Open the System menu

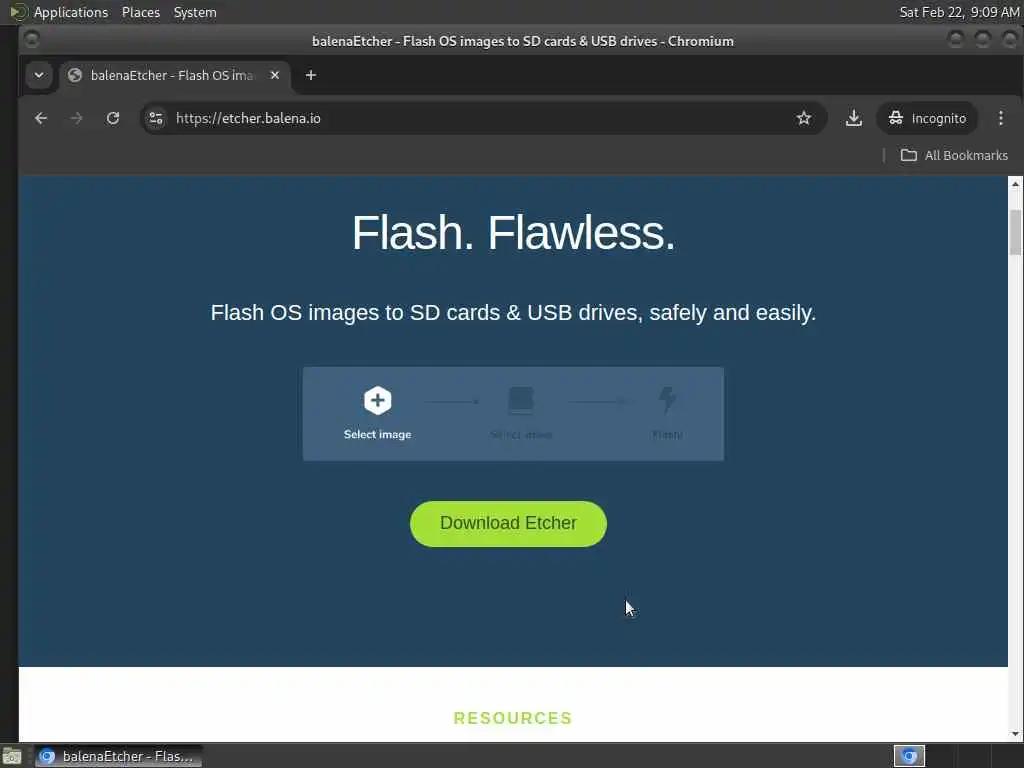[195, 12]
